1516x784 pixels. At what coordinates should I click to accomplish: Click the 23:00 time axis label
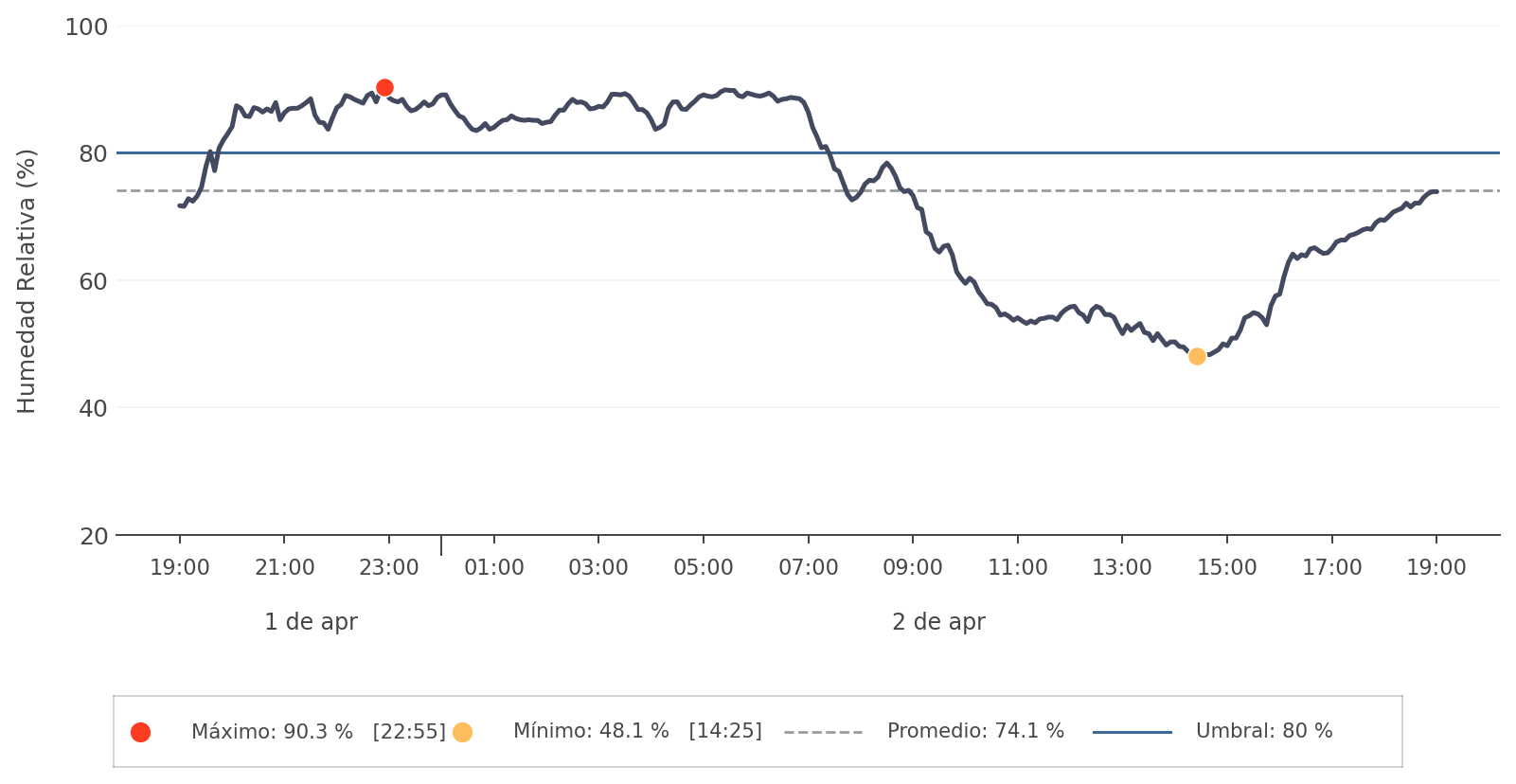pyautogui.click(x=389, y=568)
